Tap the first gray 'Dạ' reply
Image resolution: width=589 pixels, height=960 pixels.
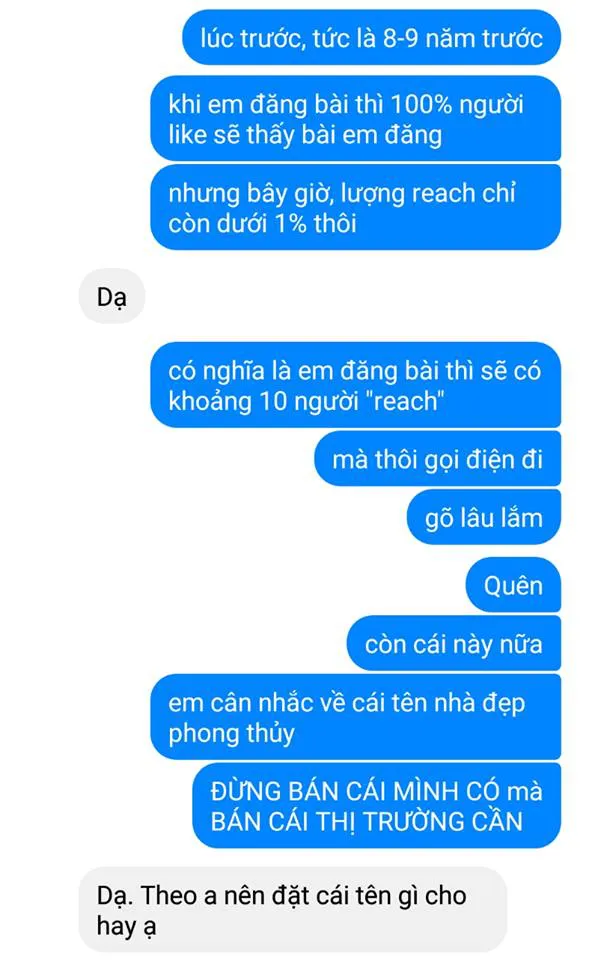pyautogui.click(x=111, y=296)
